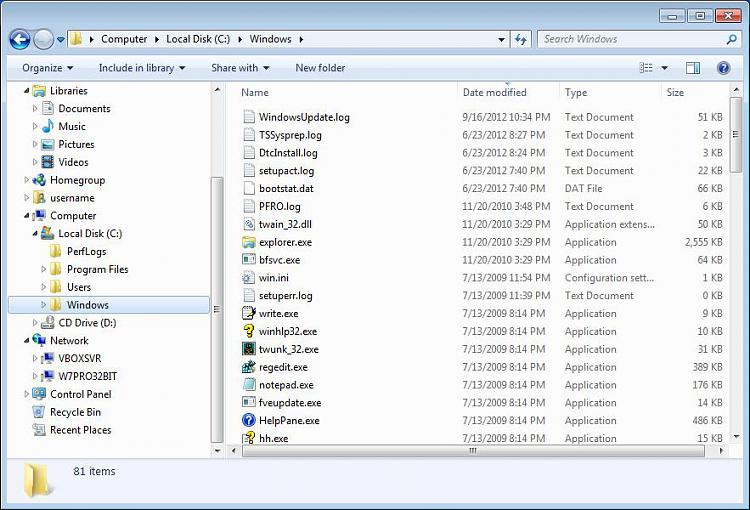Image resolution: width=750 pixels, height=510 pixels.
Task: Toggle the preview pane button
Action: pos(693,68)
